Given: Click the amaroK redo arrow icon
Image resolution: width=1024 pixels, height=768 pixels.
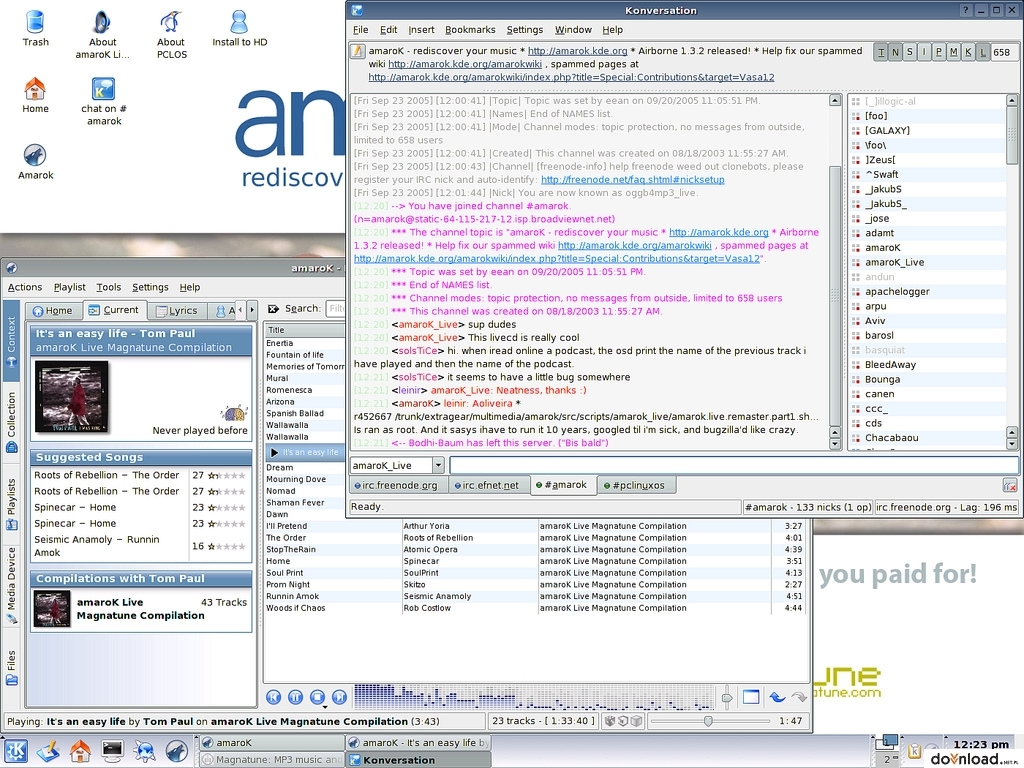Looking at the screenshot, I should (799, 697).
